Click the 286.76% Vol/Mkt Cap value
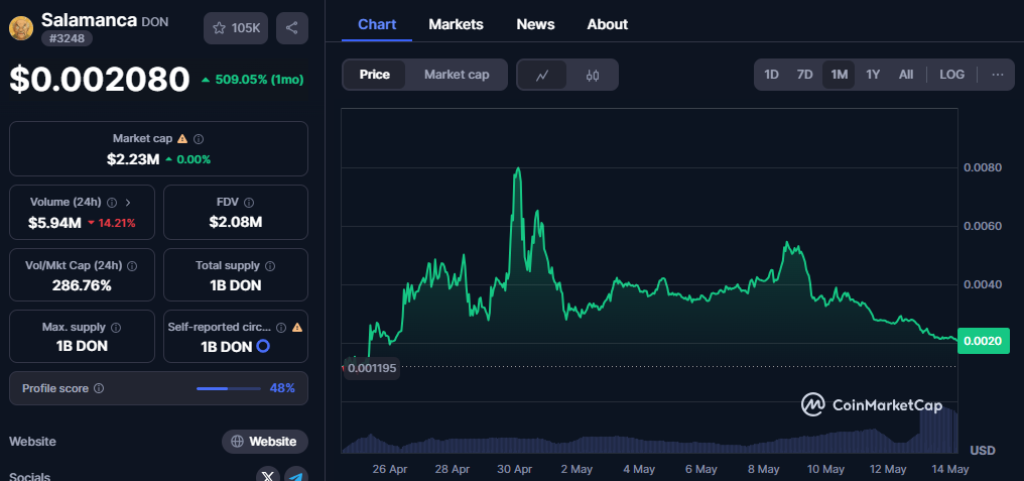This screenshot has height=481, width=1024. (x=82, y=286)
